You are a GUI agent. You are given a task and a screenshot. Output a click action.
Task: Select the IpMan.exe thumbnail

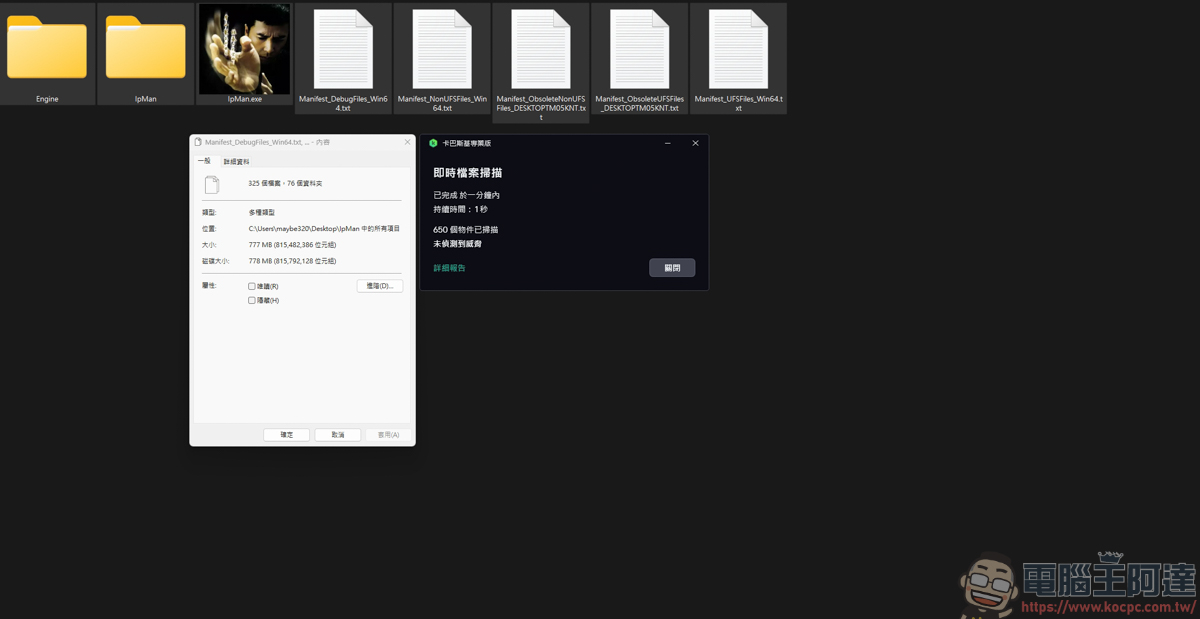point(244,49)
